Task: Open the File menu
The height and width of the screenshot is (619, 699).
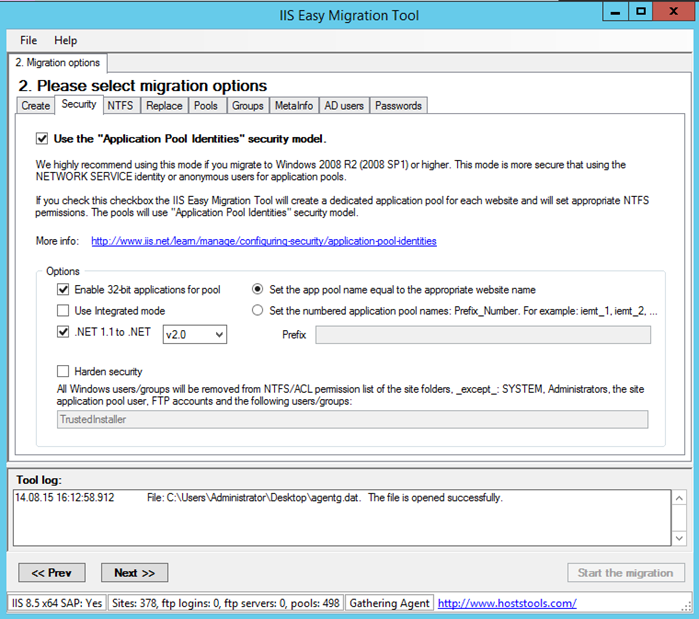Action: (29, 41)
